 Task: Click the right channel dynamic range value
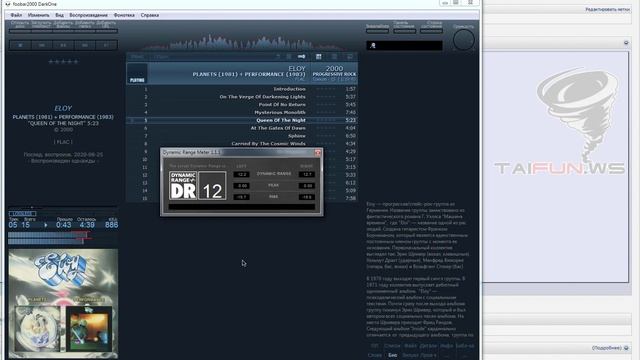(x=306, y=174)
